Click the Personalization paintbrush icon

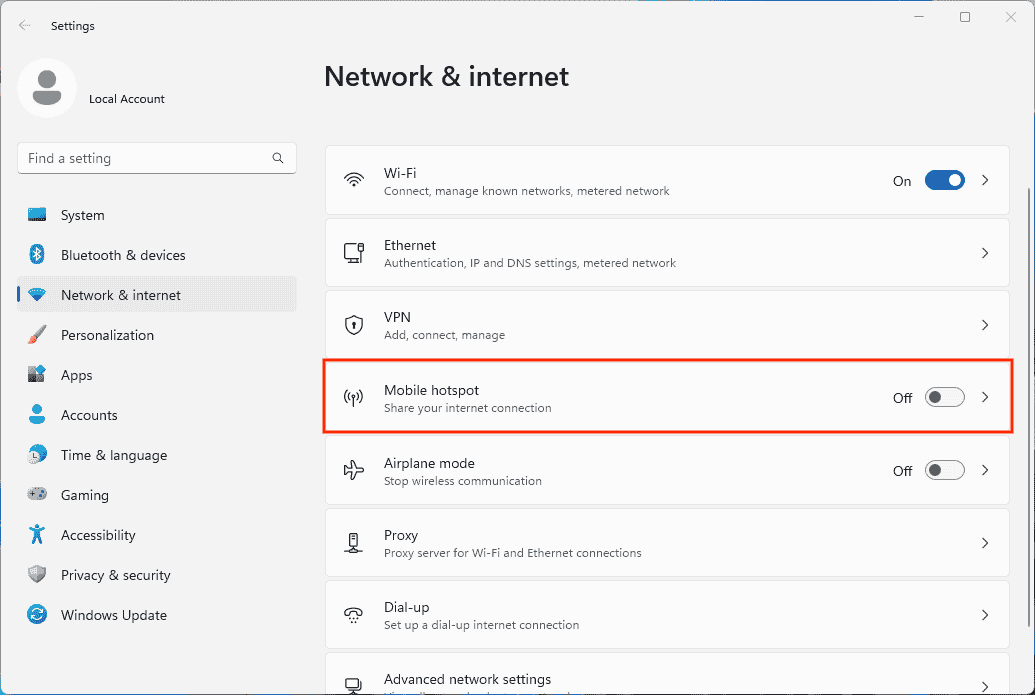[37, 335]
